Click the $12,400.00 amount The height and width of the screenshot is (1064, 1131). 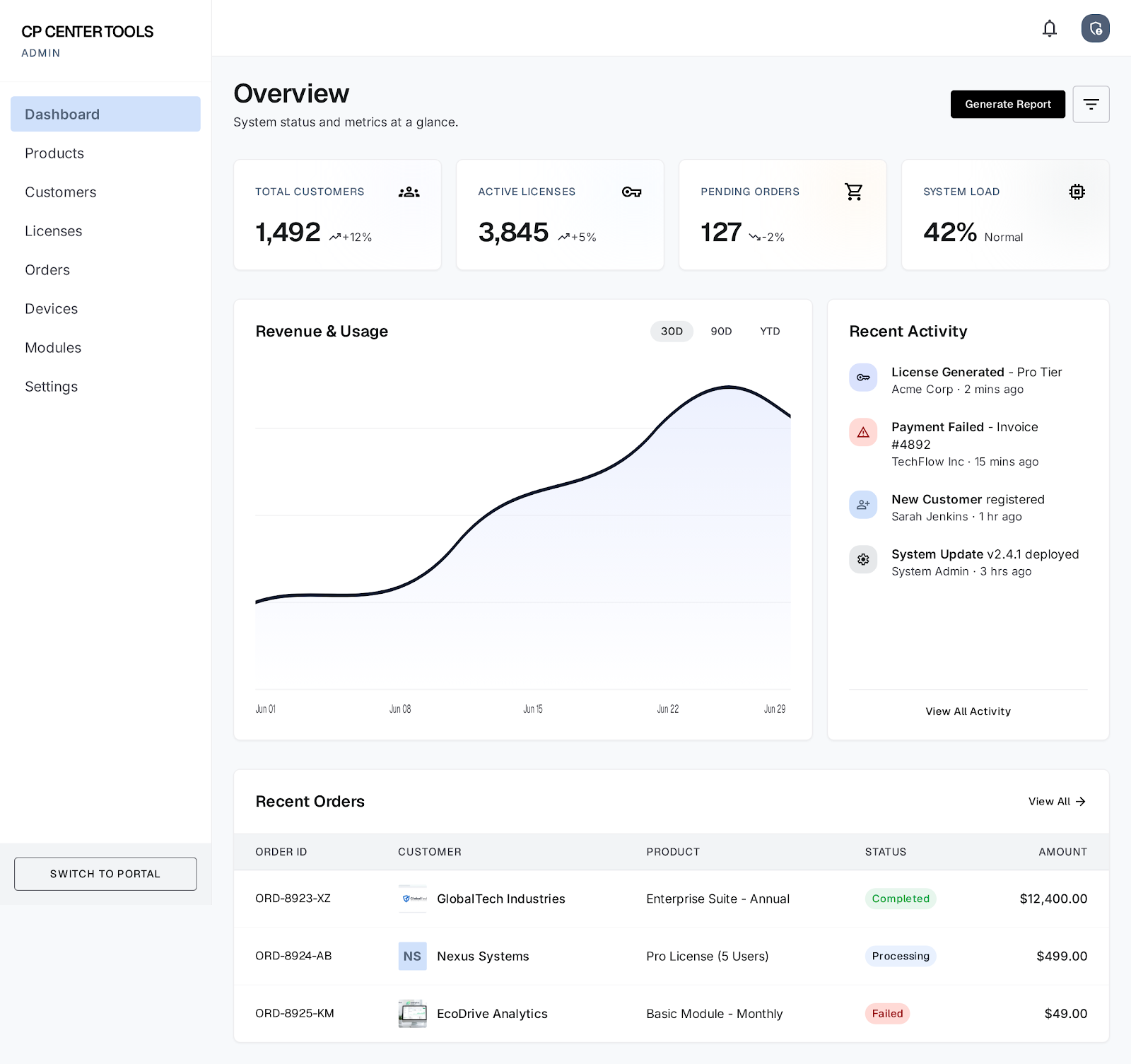[1053, 899]
